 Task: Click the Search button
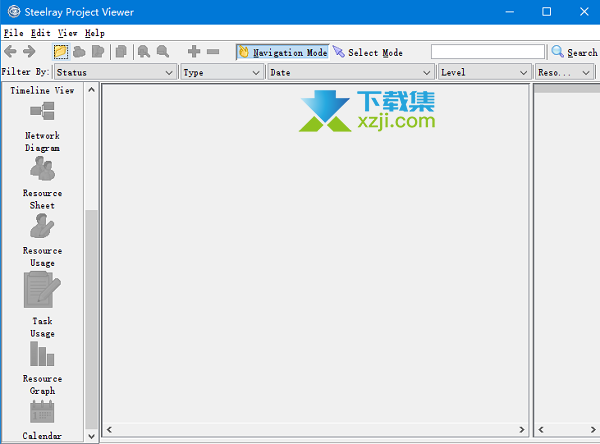point(574,52)
